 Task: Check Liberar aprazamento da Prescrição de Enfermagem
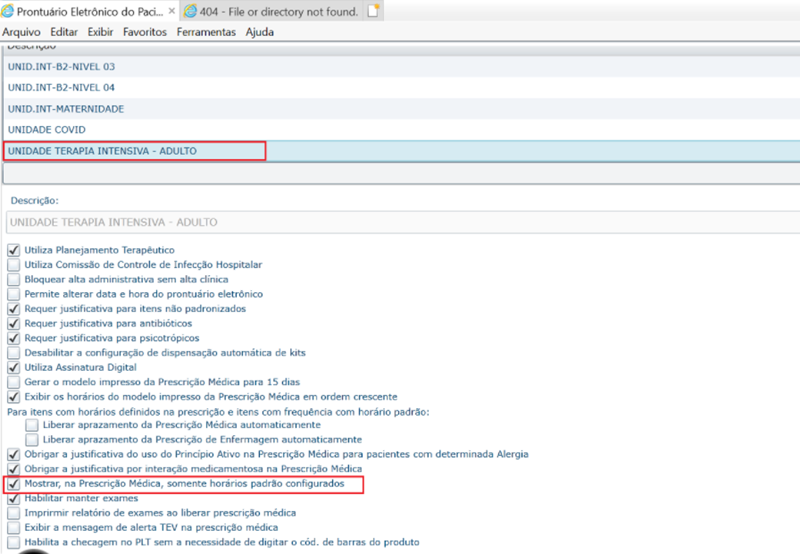point(32,440)
